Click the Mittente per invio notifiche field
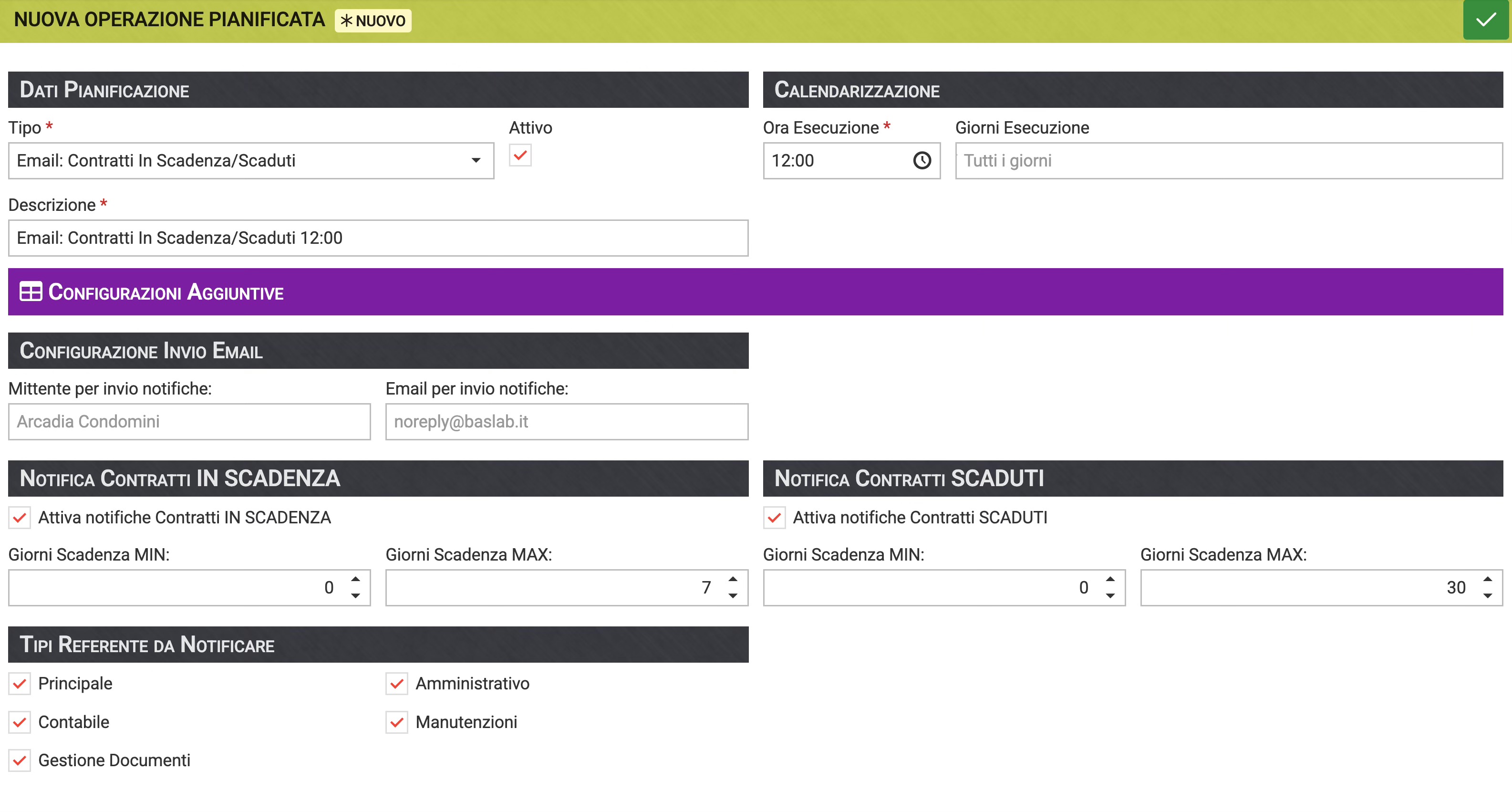 (189, 422)
